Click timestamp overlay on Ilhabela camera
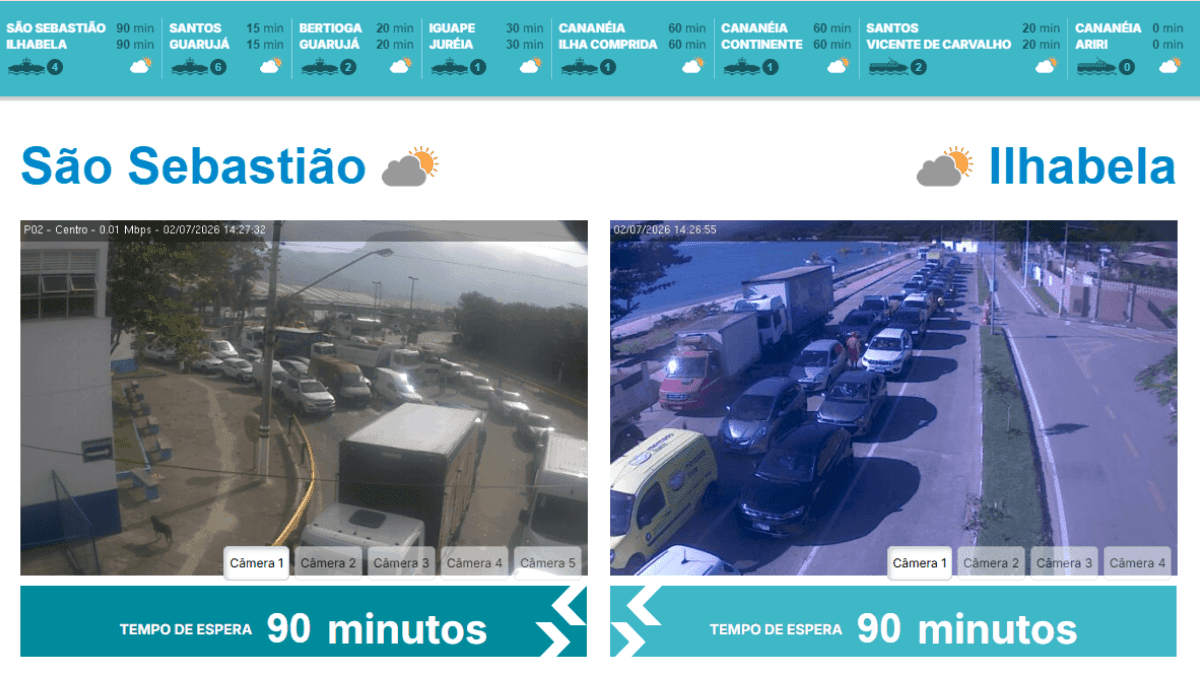Image resolution: width=1200 pixels, height=675 pixels. point(665,230)
